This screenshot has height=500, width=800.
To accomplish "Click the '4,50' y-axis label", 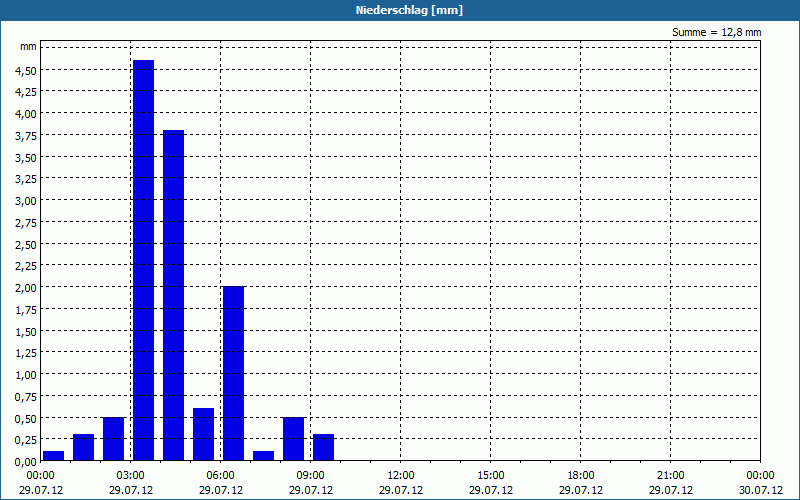I will click(x=26, y=70).
